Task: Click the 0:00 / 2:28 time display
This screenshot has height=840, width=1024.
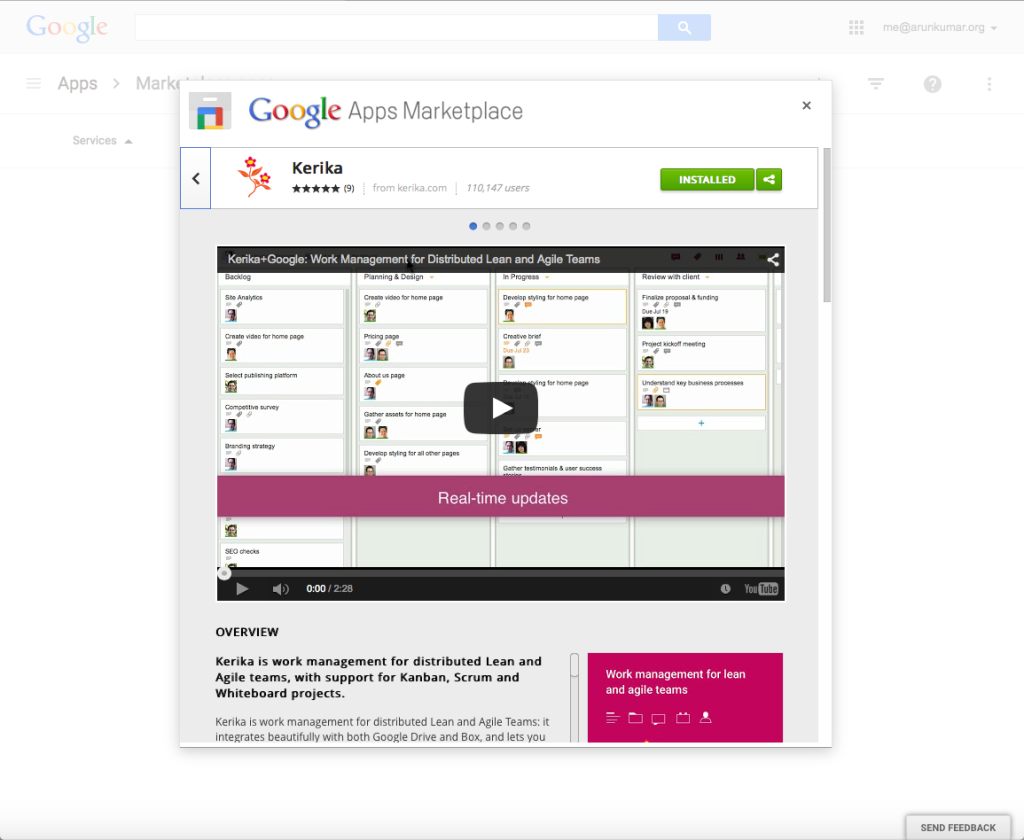Action: 329,589
